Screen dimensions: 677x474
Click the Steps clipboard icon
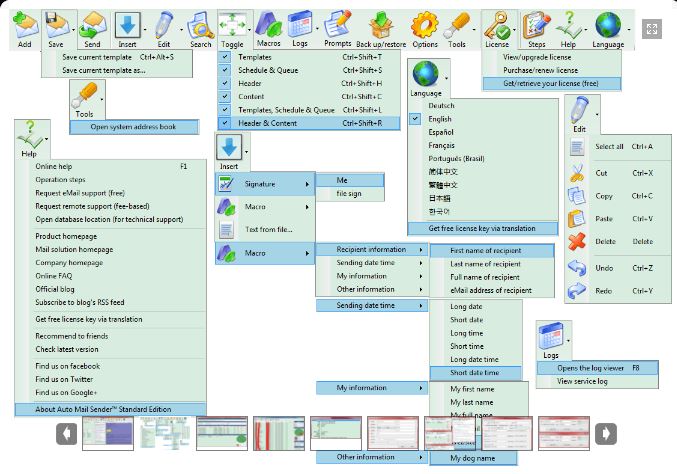pos(536,24)
